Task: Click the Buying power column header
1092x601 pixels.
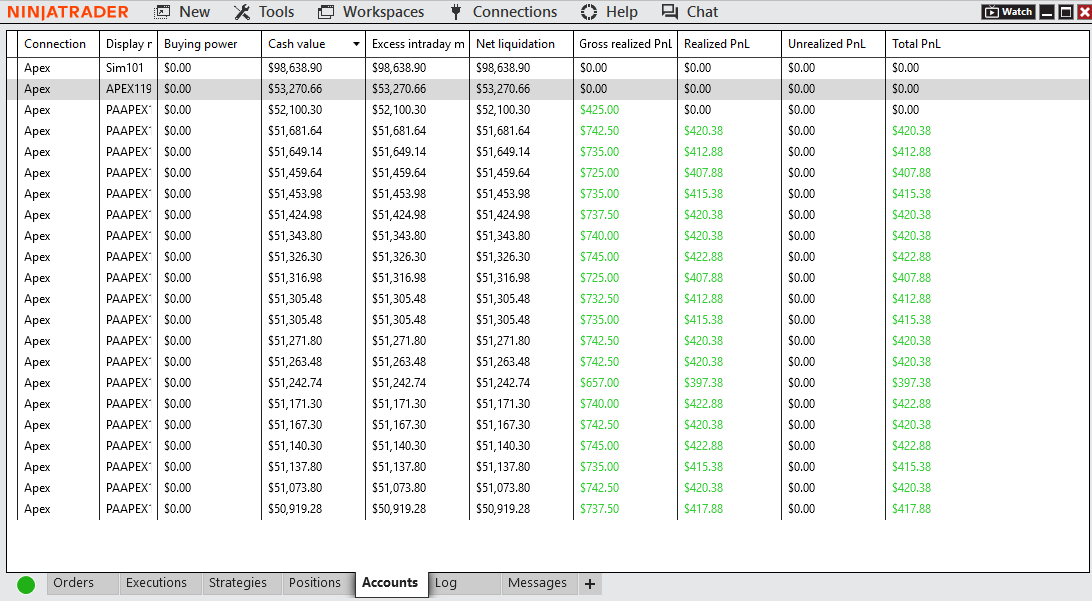Action: [209, 44]
